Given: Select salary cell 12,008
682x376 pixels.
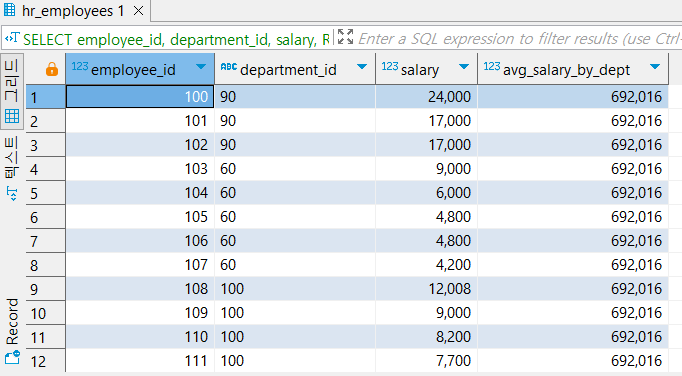Looking at the screenshot, I should 426,289.
